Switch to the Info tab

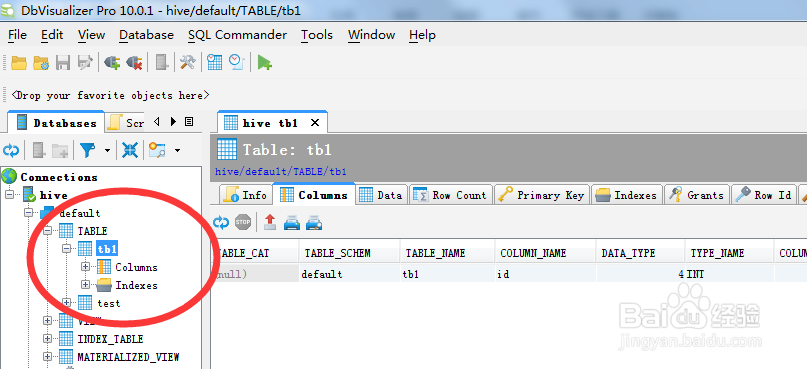(245, 195)
